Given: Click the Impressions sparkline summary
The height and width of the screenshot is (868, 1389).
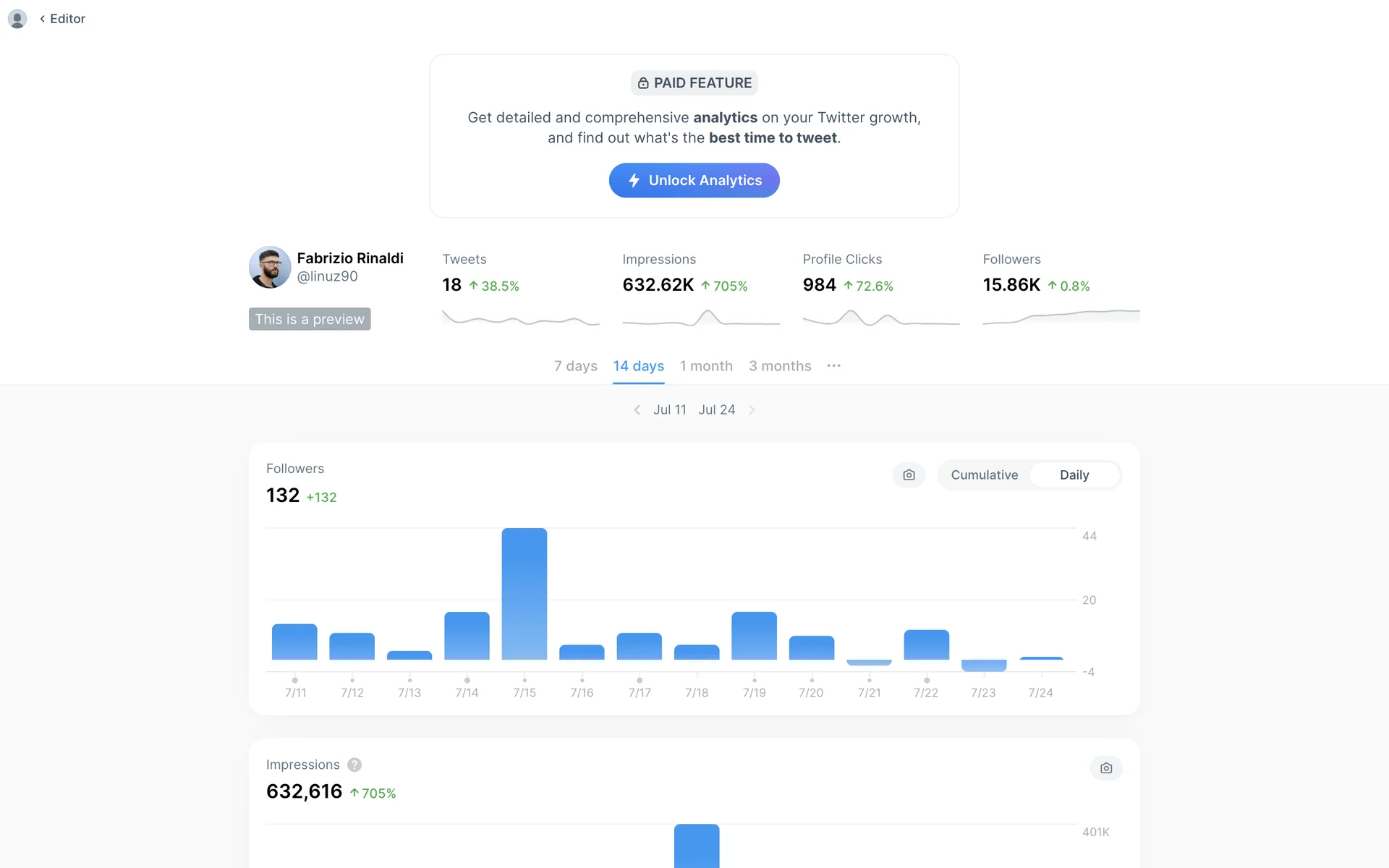Looking at the screenshot, I should tap(701, 317).
